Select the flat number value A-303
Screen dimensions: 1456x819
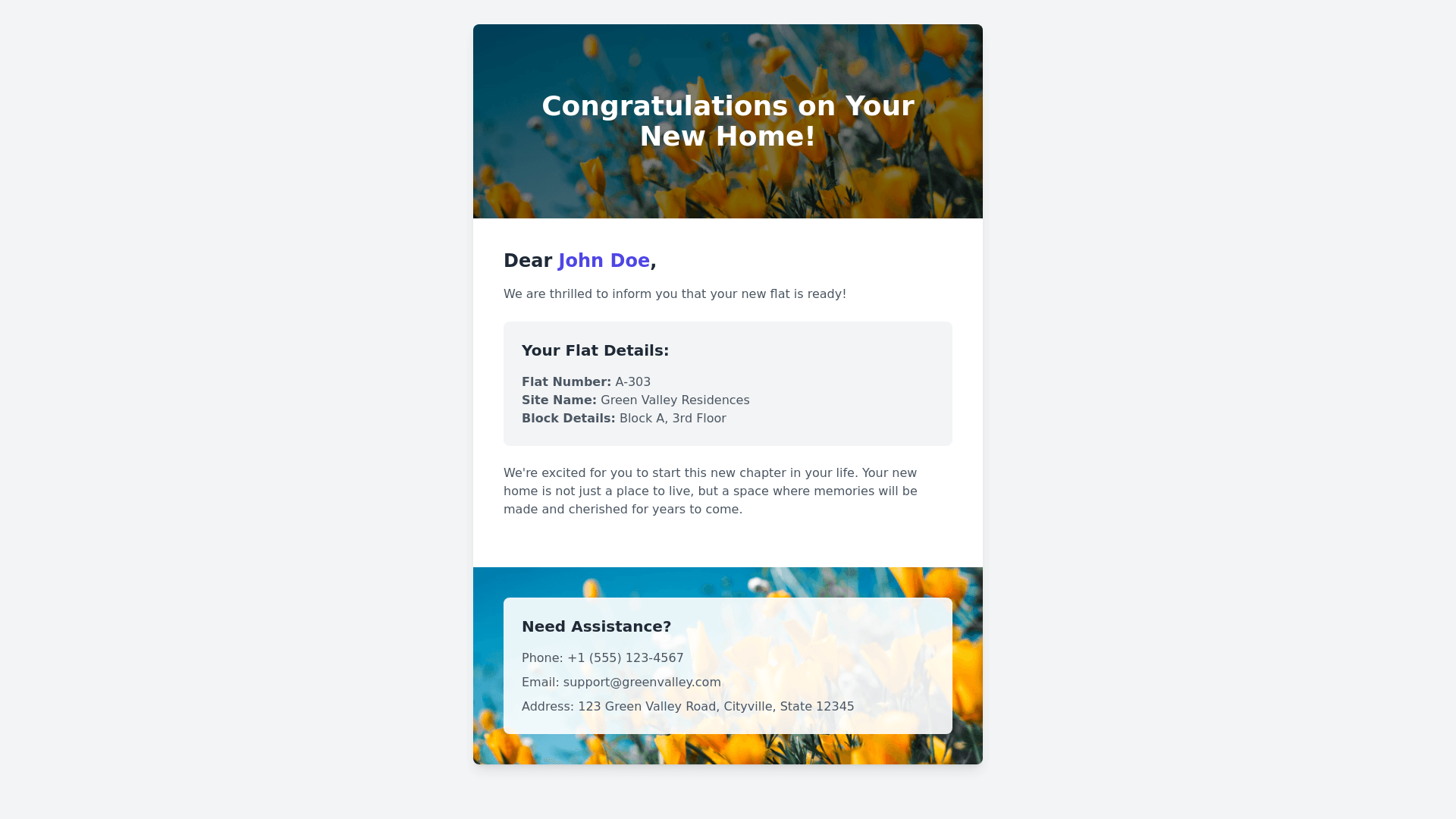[x=633, y=382]
